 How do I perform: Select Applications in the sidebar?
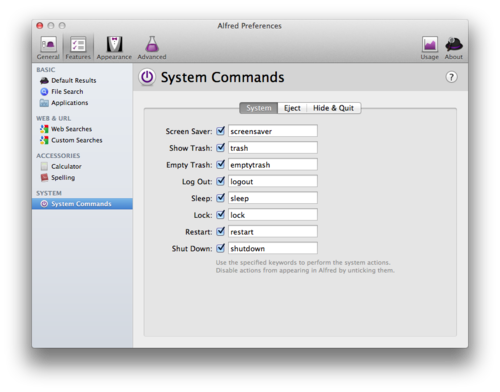pyautogui.click(x=70, y=103)
